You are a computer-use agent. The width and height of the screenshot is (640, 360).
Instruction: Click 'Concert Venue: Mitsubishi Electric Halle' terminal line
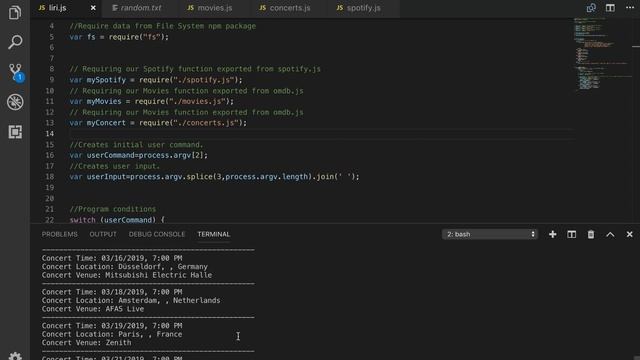(127, 275)
